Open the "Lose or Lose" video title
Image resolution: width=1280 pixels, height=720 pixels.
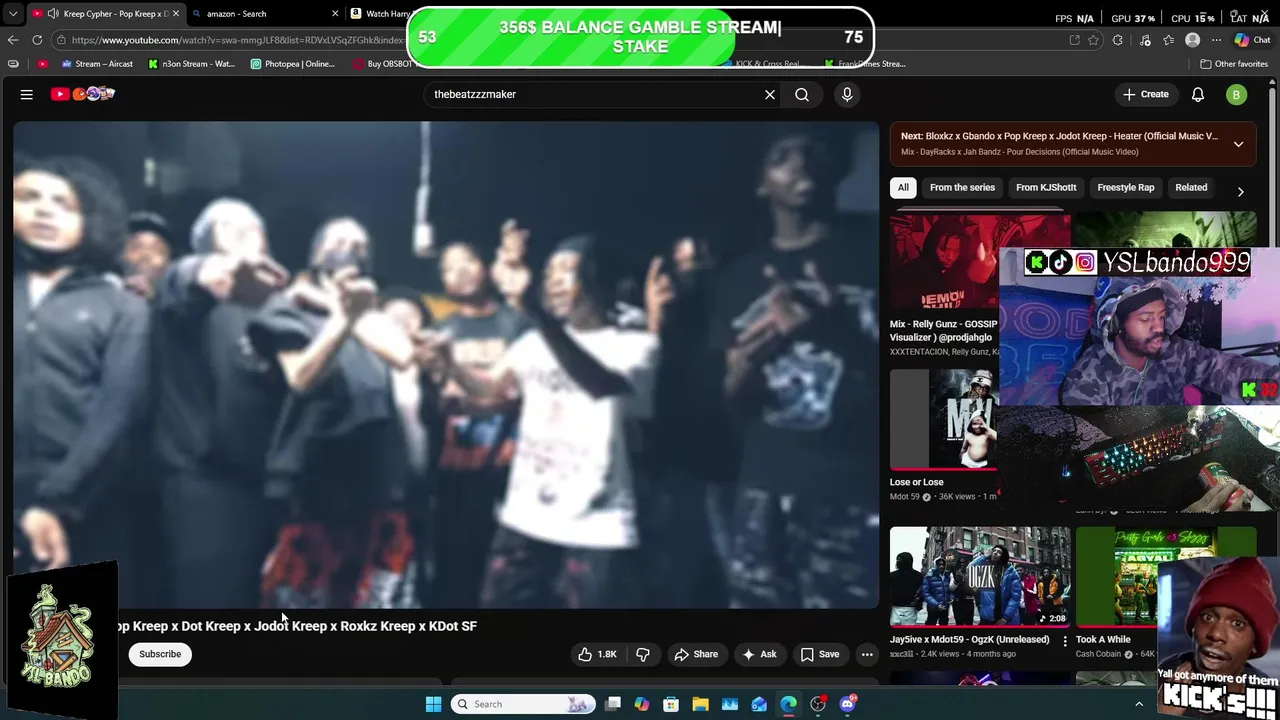(x=917, y=482)
